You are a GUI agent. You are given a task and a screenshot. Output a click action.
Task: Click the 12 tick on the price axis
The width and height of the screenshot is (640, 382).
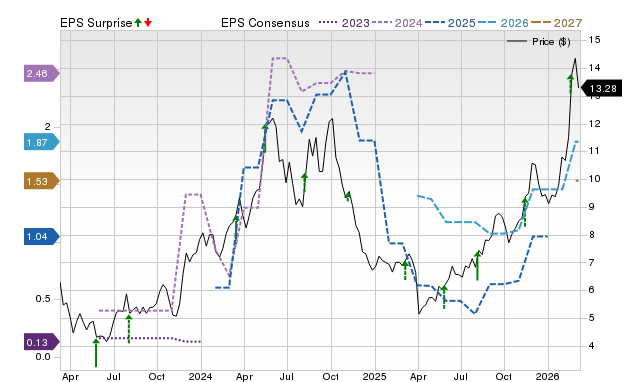tap(594, 124)
